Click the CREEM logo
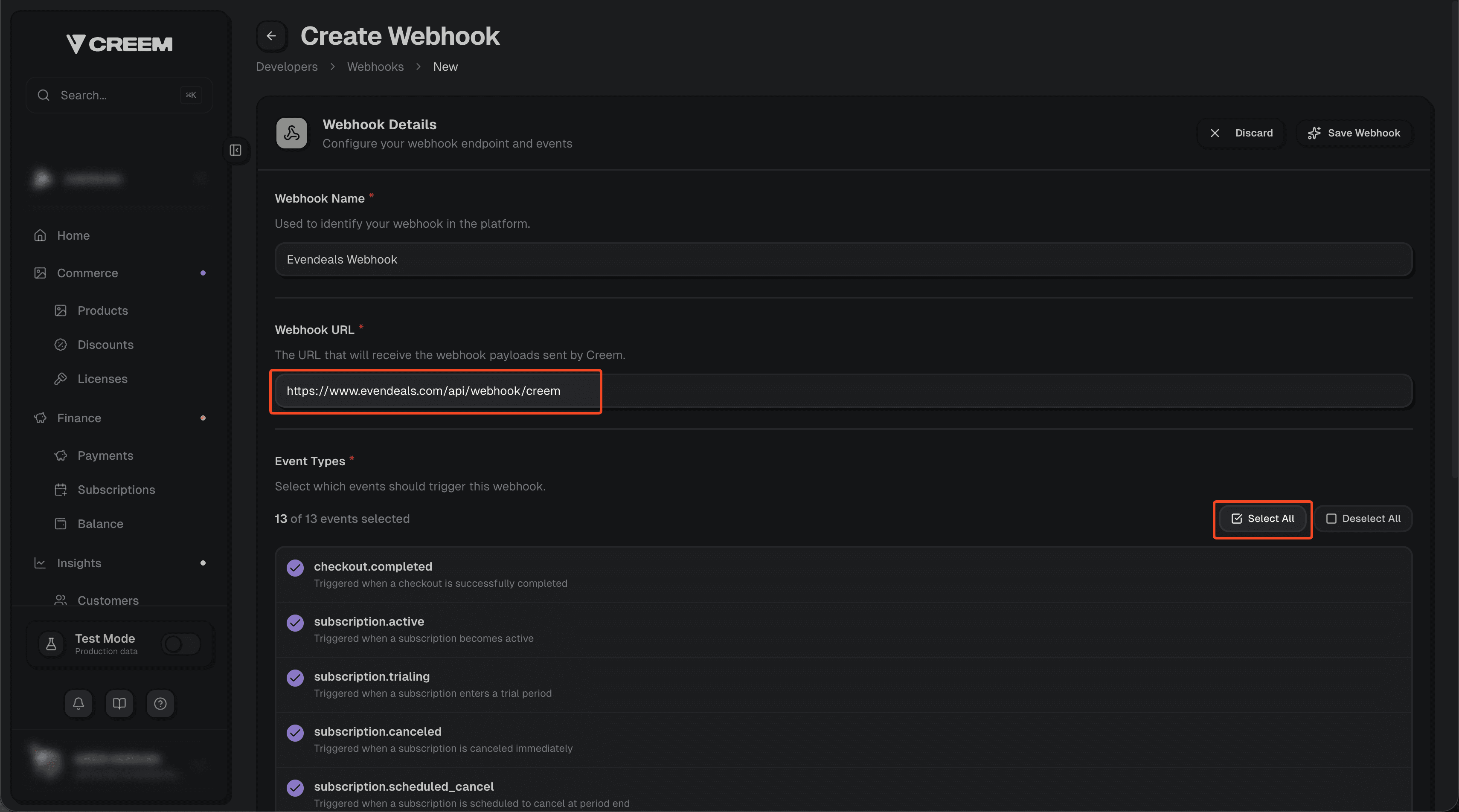This screenshot has width=1459, height=812. (x=119, y=43)
